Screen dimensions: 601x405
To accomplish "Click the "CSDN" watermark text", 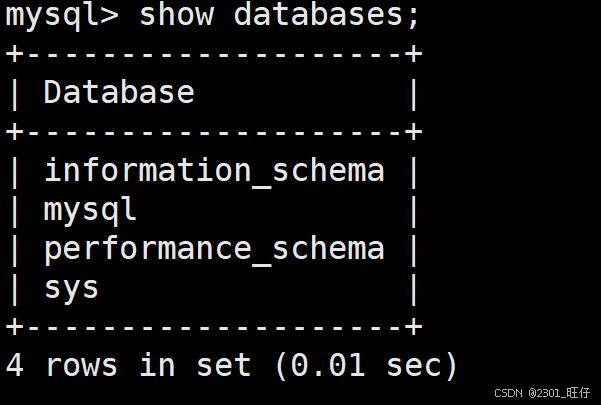I will pyautogui.click(x=509, y=393).
